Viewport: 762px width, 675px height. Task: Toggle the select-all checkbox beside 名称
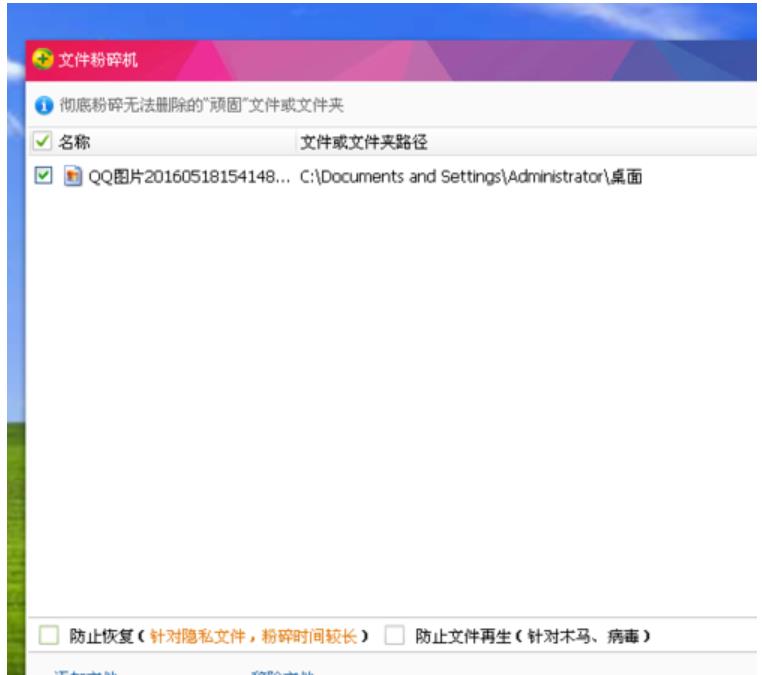coord(43,141)
